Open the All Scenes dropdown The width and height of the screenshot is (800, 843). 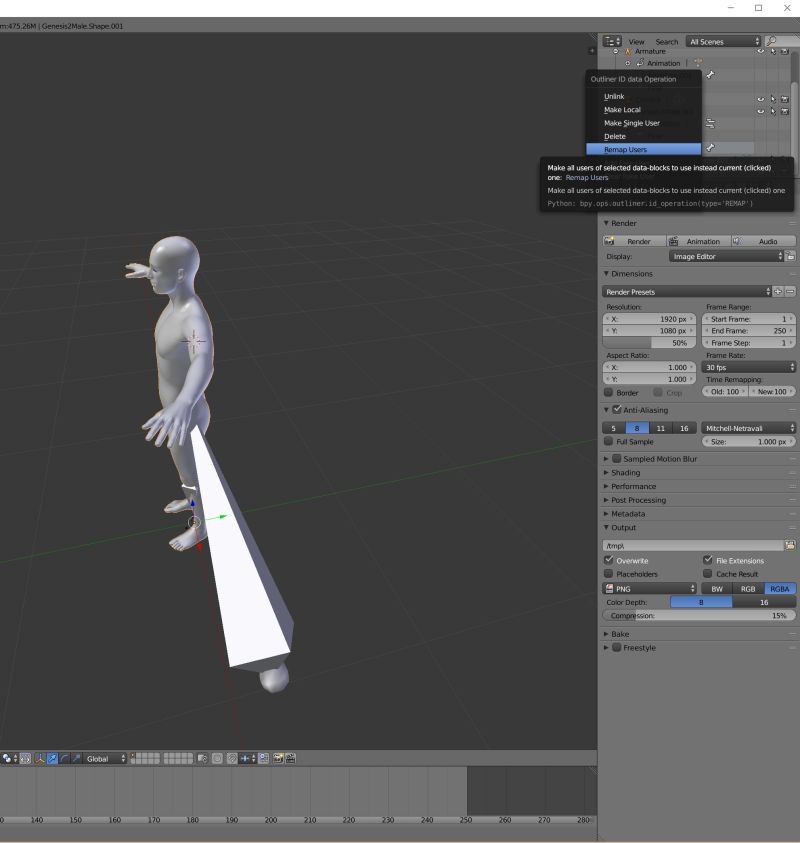pyautogui.click(x=723, y=41)
